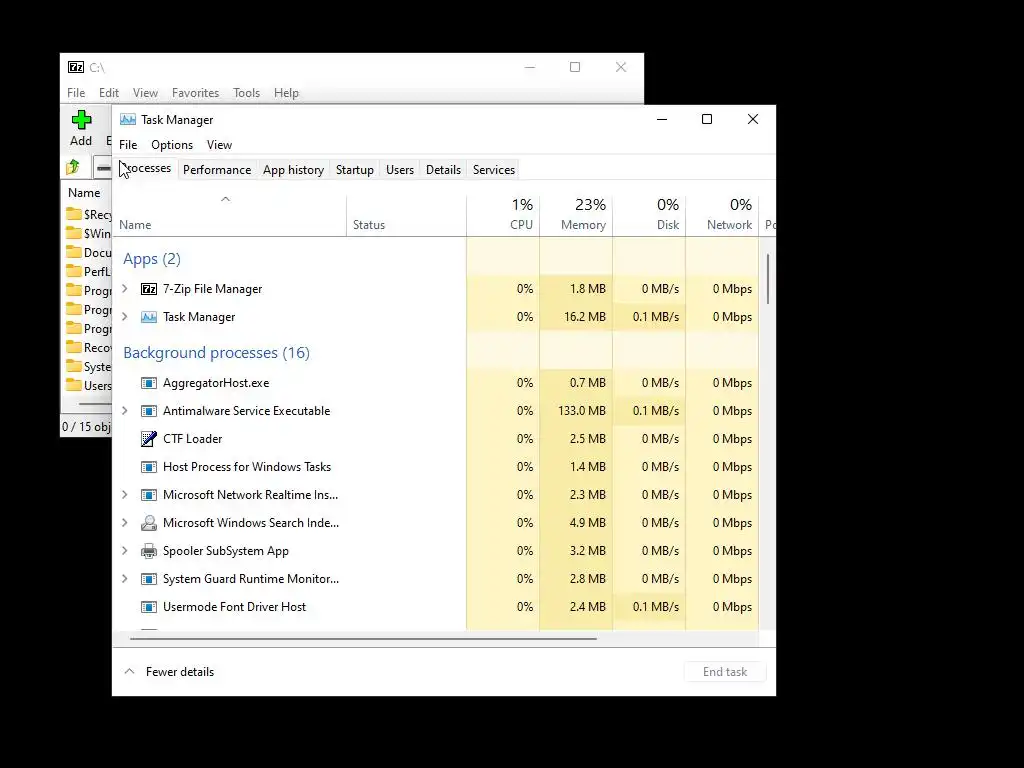1024x768 pixels.
Task: Open the Task Manager File menu
Action: click(128, 145)
